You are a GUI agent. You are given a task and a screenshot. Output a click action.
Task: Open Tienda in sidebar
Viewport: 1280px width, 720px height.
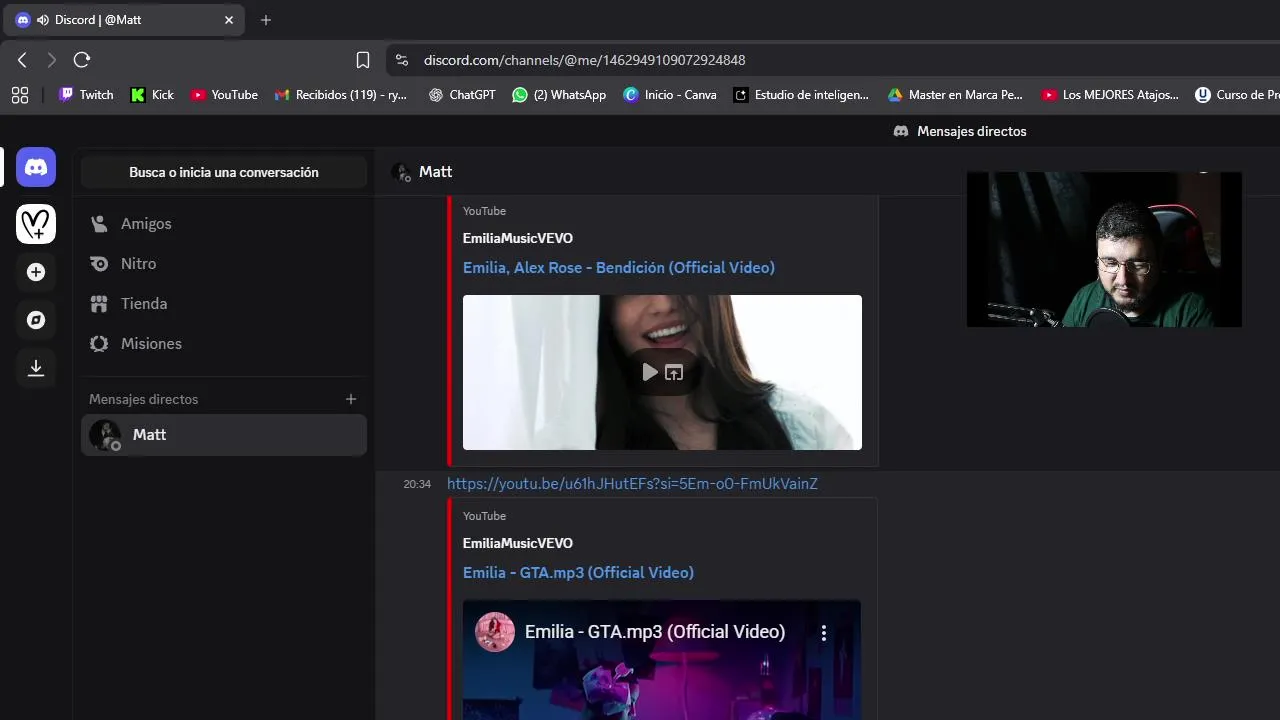[x=224, y=304]
